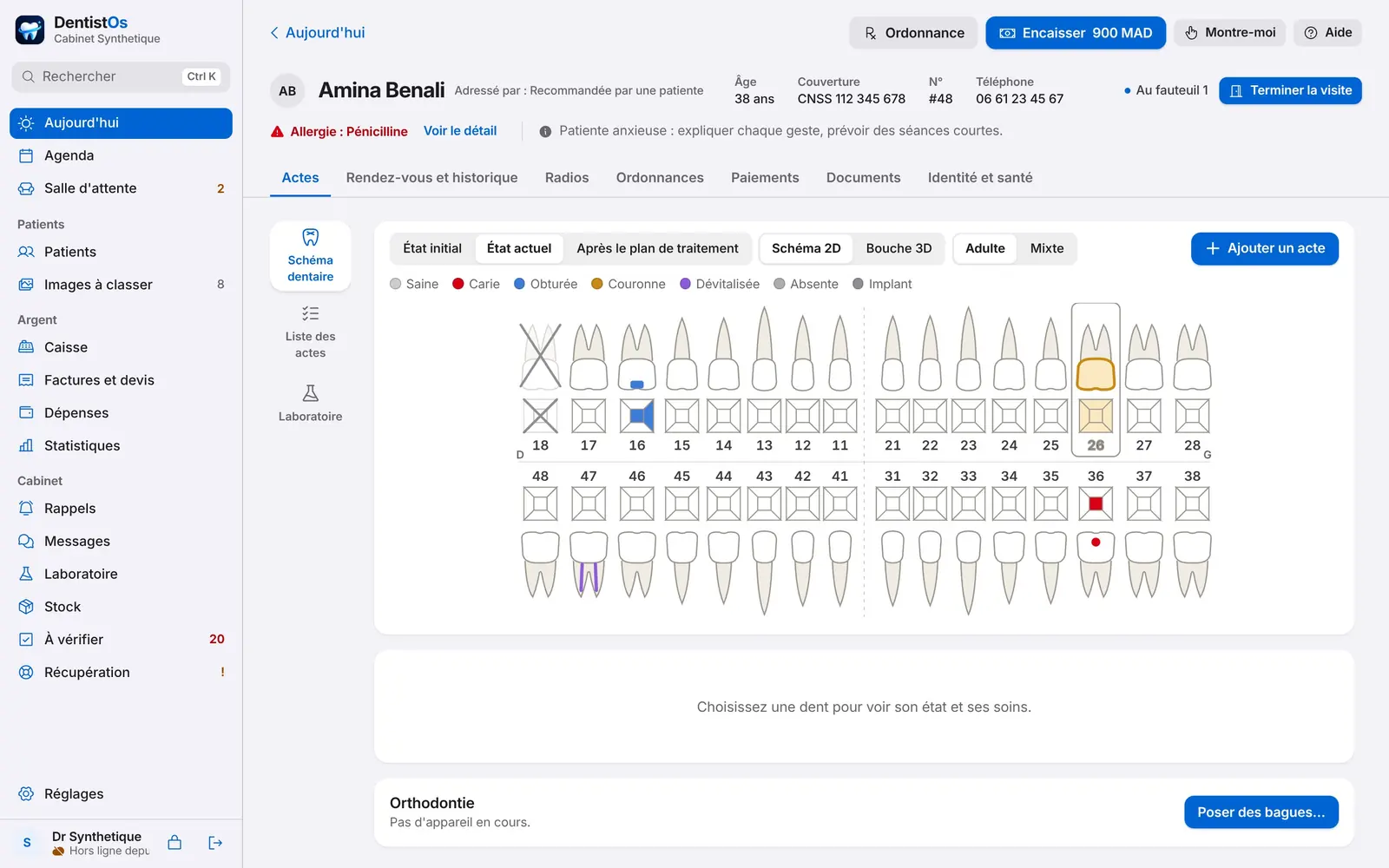Click the Ajouter un acte button
Image resolution: width=1389 pixels, height=868 pixels.
(x=1264, y=248)
